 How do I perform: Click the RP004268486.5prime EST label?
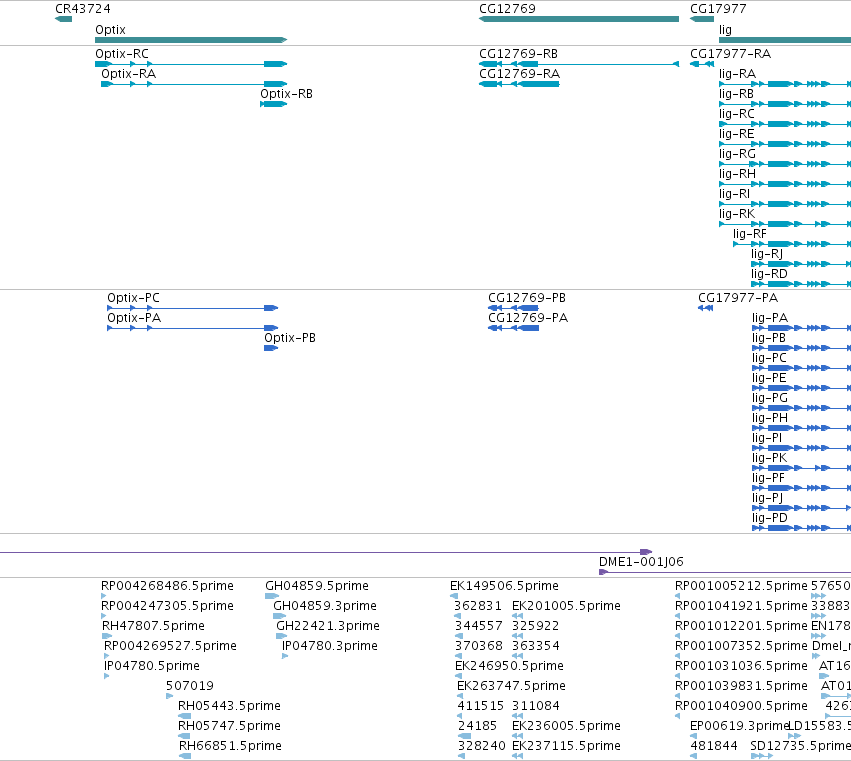pos(167,586)
